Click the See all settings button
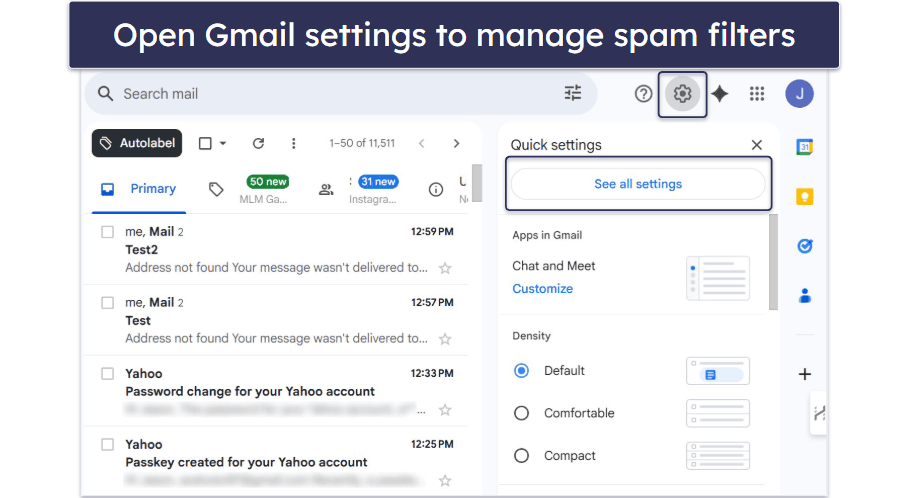 638,184
